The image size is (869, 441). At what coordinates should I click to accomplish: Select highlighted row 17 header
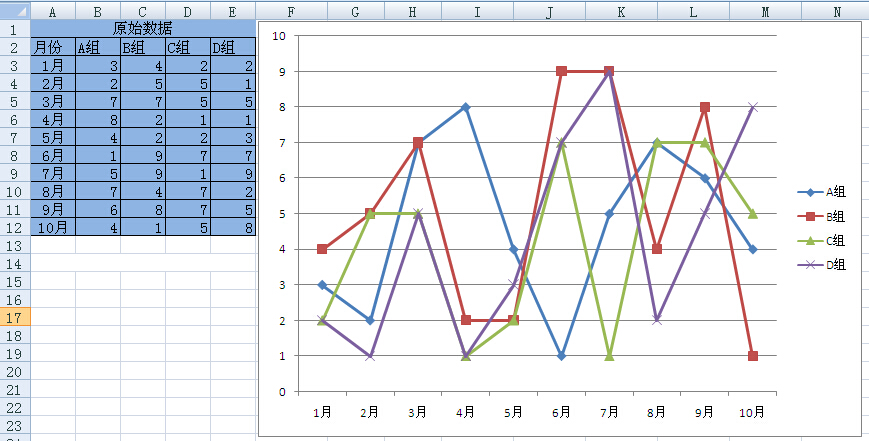click(x=15, y=317)
